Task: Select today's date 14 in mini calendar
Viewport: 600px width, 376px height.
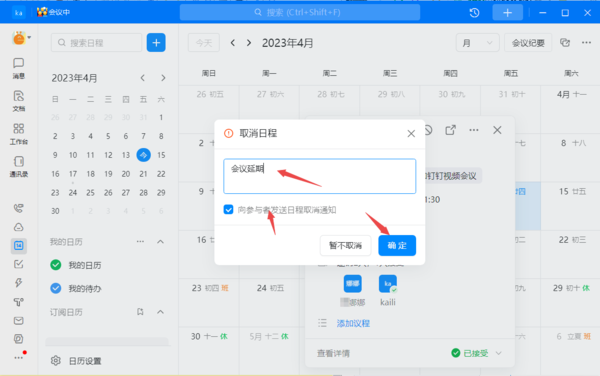Action: (x=143, y=155)
